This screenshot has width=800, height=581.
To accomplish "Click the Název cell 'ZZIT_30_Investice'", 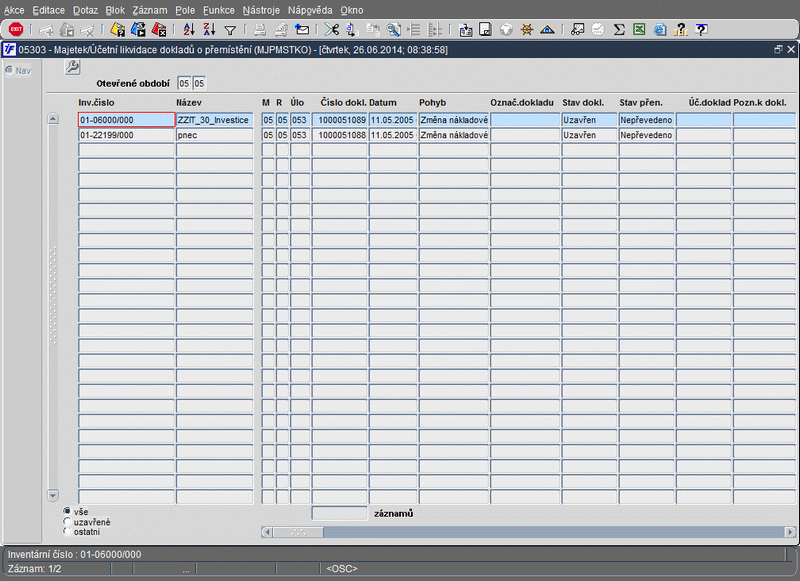I will click(x=214, y=120).
